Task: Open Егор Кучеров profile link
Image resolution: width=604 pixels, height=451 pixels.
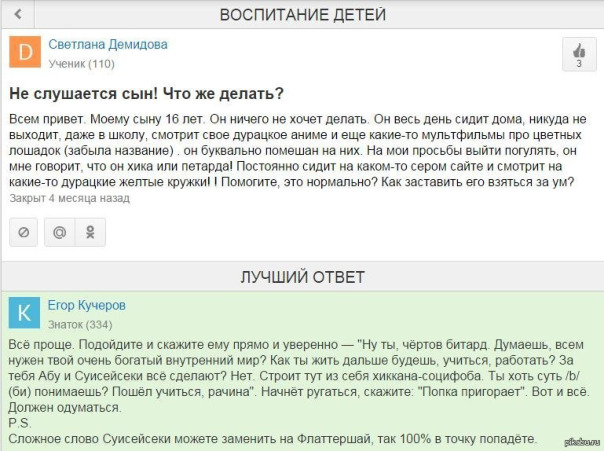Action: tap(87, 305)
